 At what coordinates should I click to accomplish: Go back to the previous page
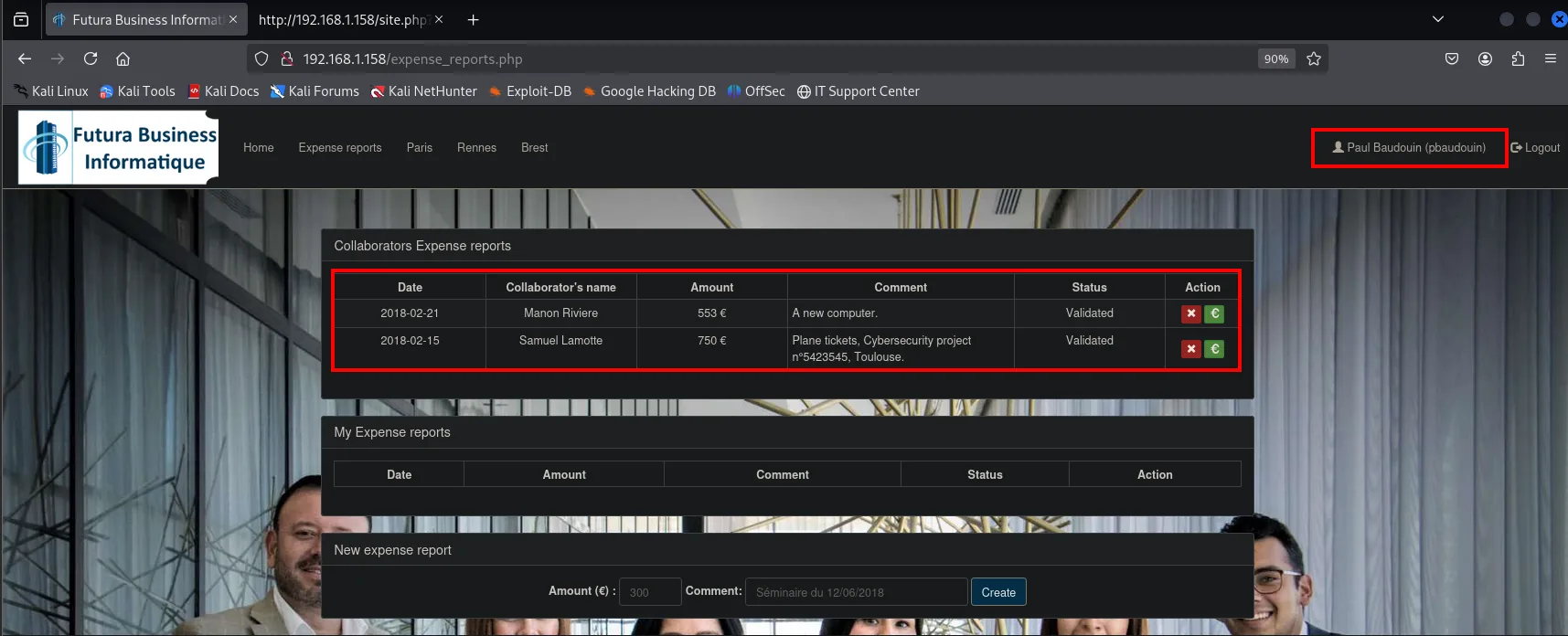pyautogui.click(x=25, y=58)
